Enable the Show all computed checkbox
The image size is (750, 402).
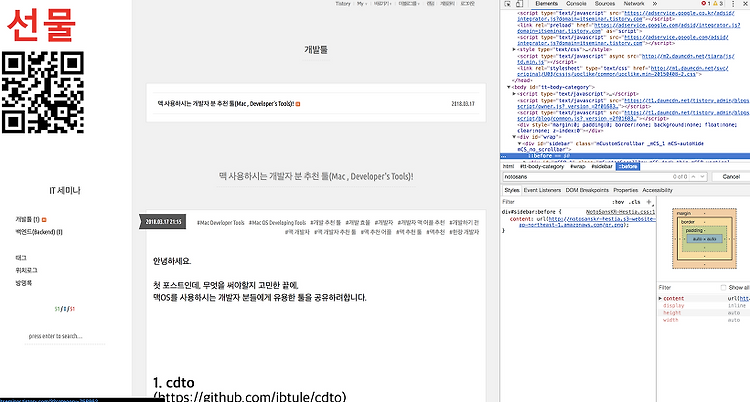723,288
